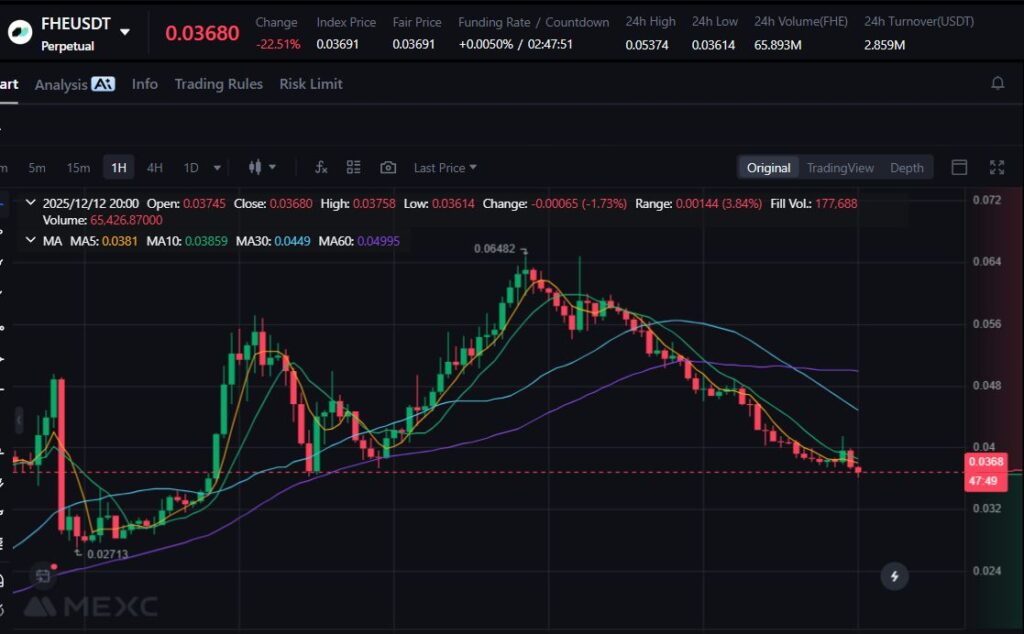Image resolution: width=1024 pixels, height=634 pixels.
Task: Open price alert bell notifications
Action: pos(997,84)
